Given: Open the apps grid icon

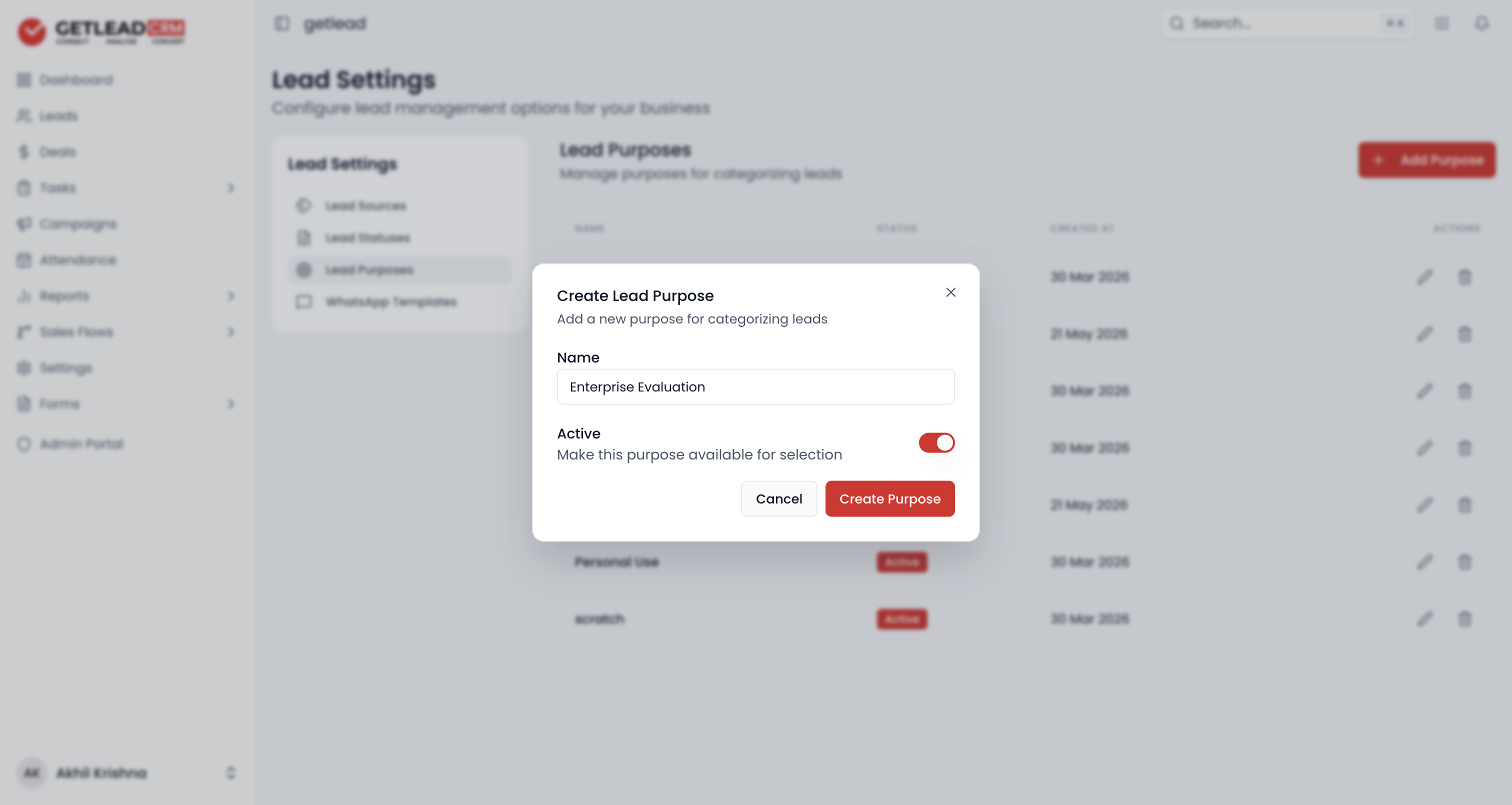Looking at the screenshot, I should pos(1442,23).
